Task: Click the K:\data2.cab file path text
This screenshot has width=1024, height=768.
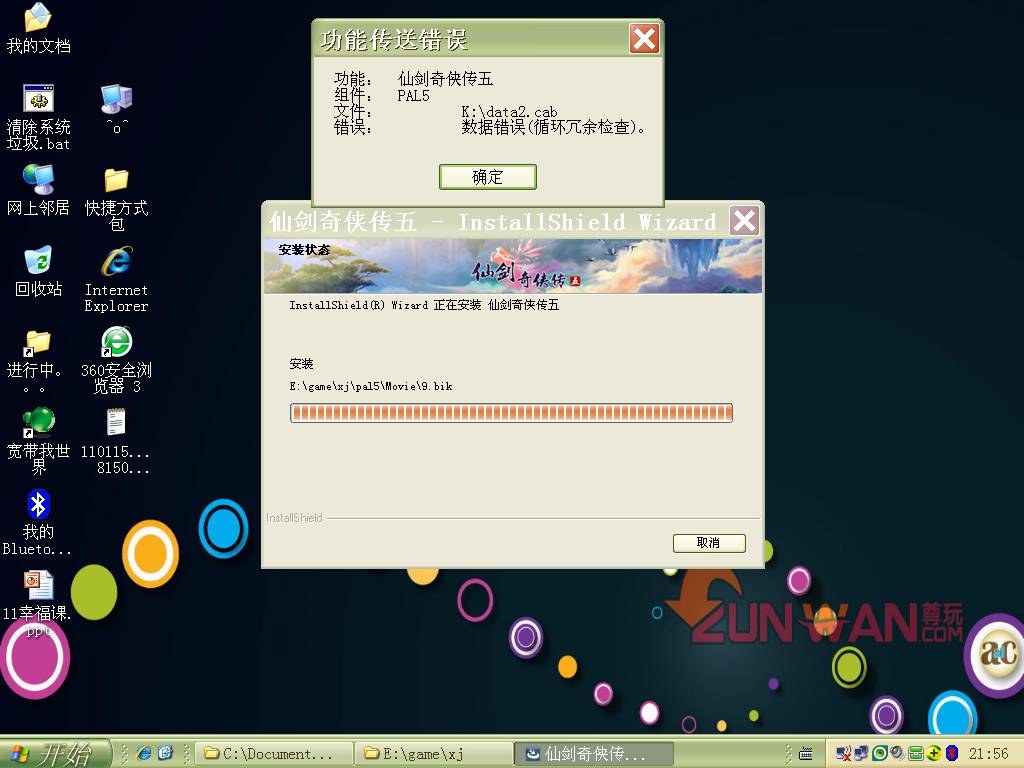Action: point(509,112)
